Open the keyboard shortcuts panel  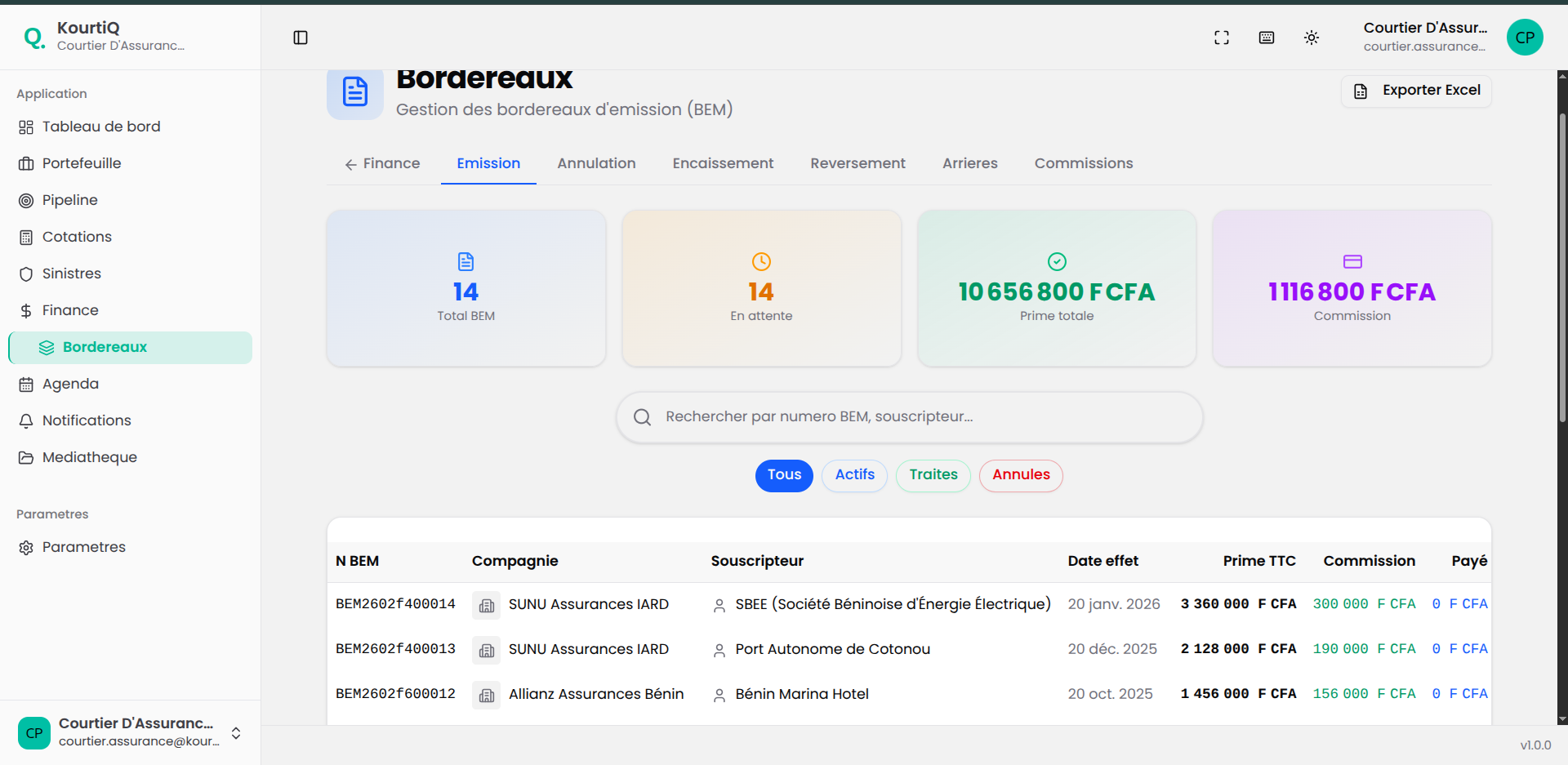[x=1267, y=38]
